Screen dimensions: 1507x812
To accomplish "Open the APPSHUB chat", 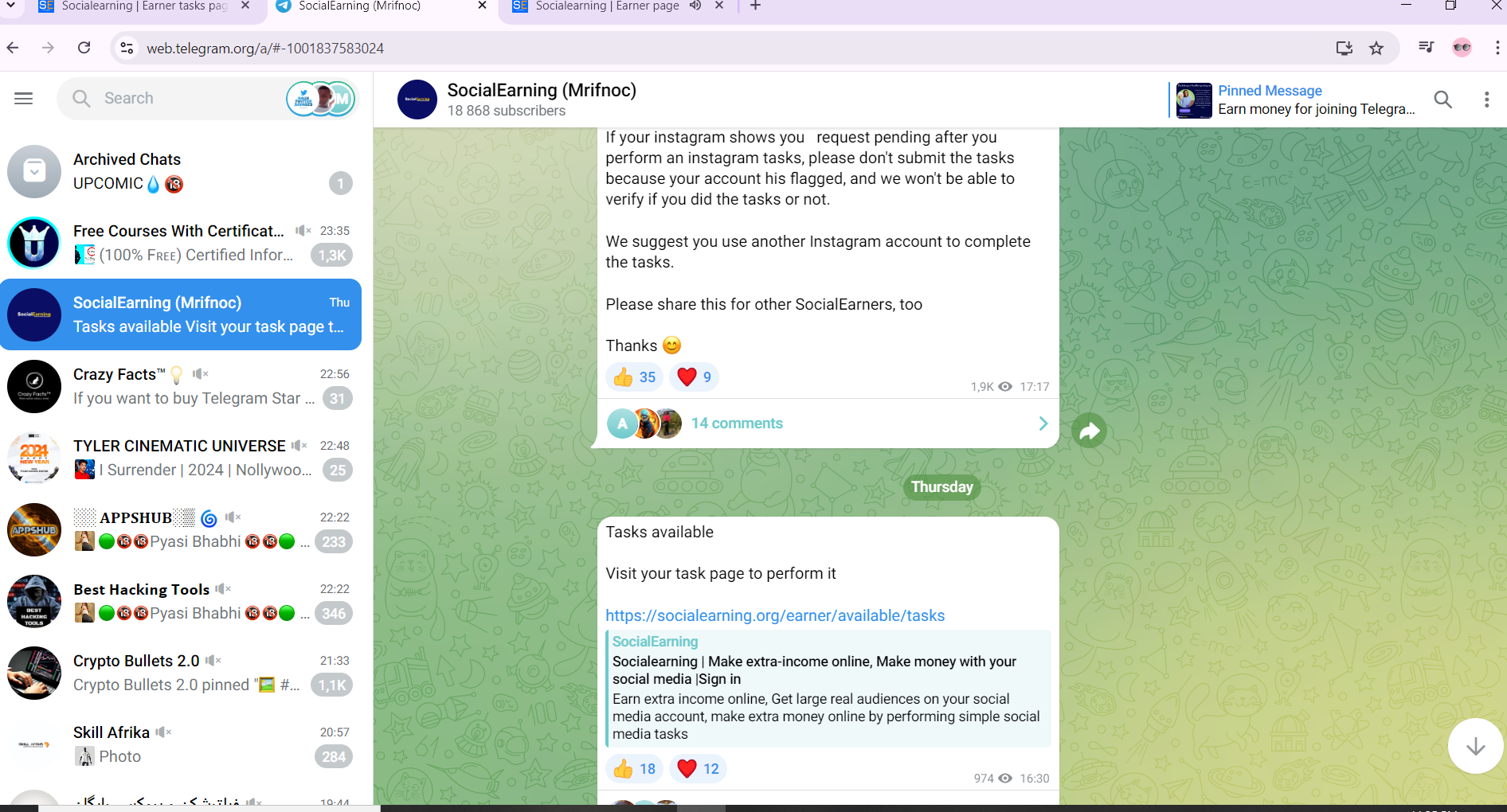I will 181,529.
